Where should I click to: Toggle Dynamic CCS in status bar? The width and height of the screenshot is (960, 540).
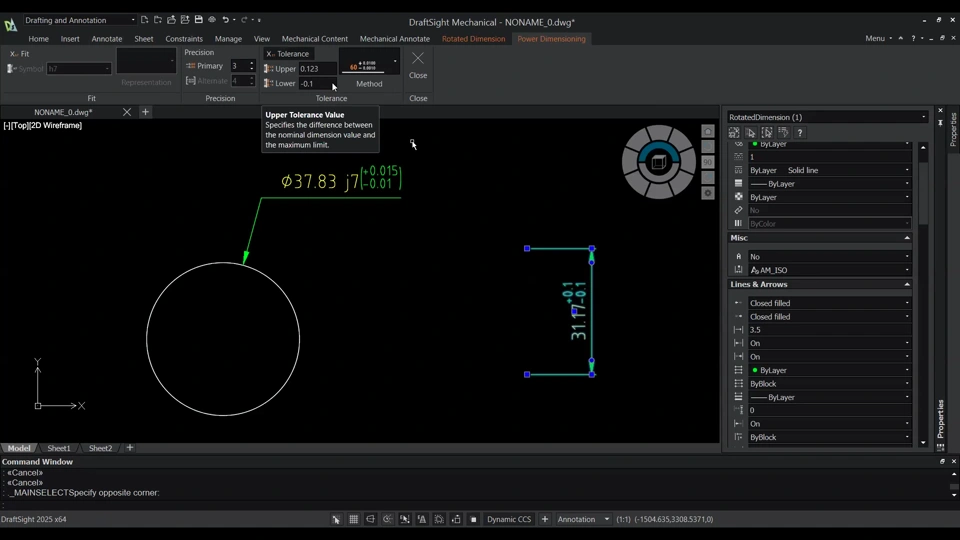click(x=509, y=520)
